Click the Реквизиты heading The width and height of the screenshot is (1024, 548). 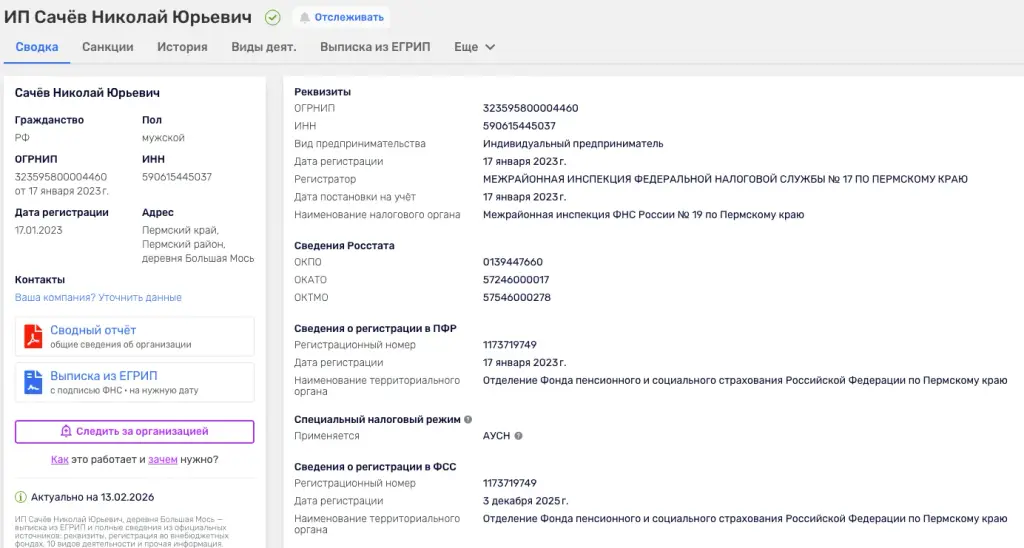tap(322, 92)
